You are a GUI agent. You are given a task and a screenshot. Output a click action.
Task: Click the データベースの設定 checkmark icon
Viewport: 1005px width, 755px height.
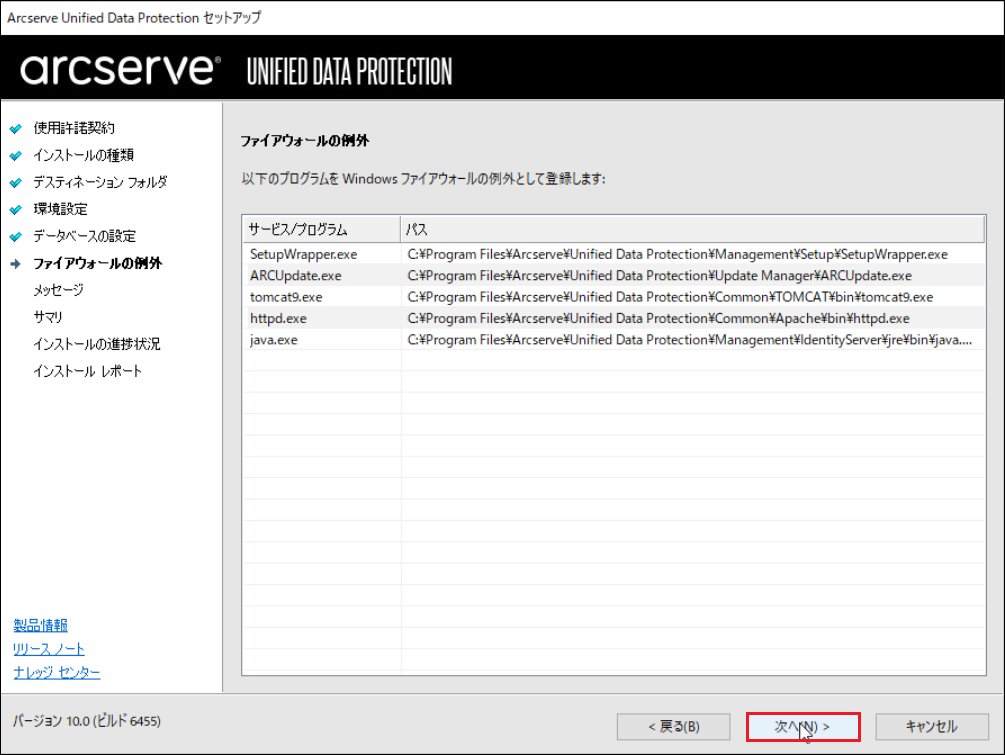click(16, 236)
